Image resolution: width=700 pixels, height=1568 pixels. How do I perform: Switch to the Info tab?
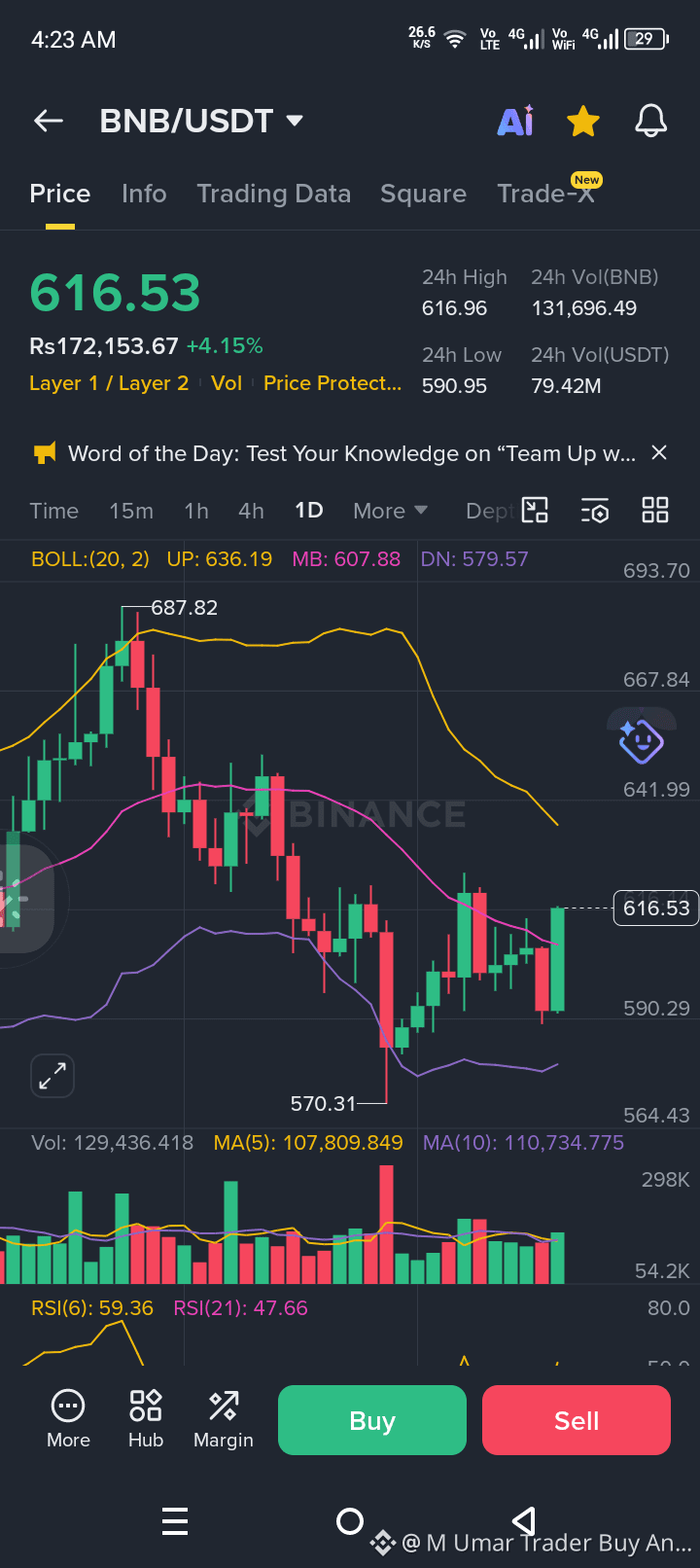(144, 194)
